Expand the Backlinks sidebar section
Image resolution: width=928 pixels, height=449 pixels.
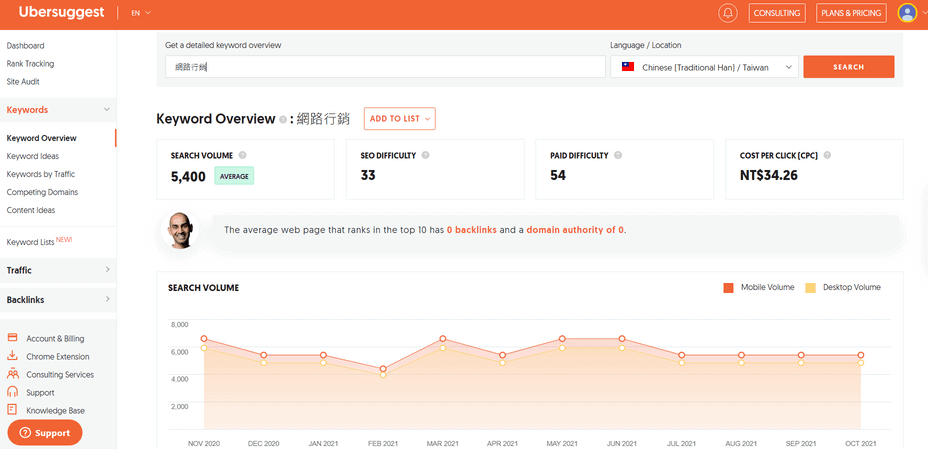point(107,299)
